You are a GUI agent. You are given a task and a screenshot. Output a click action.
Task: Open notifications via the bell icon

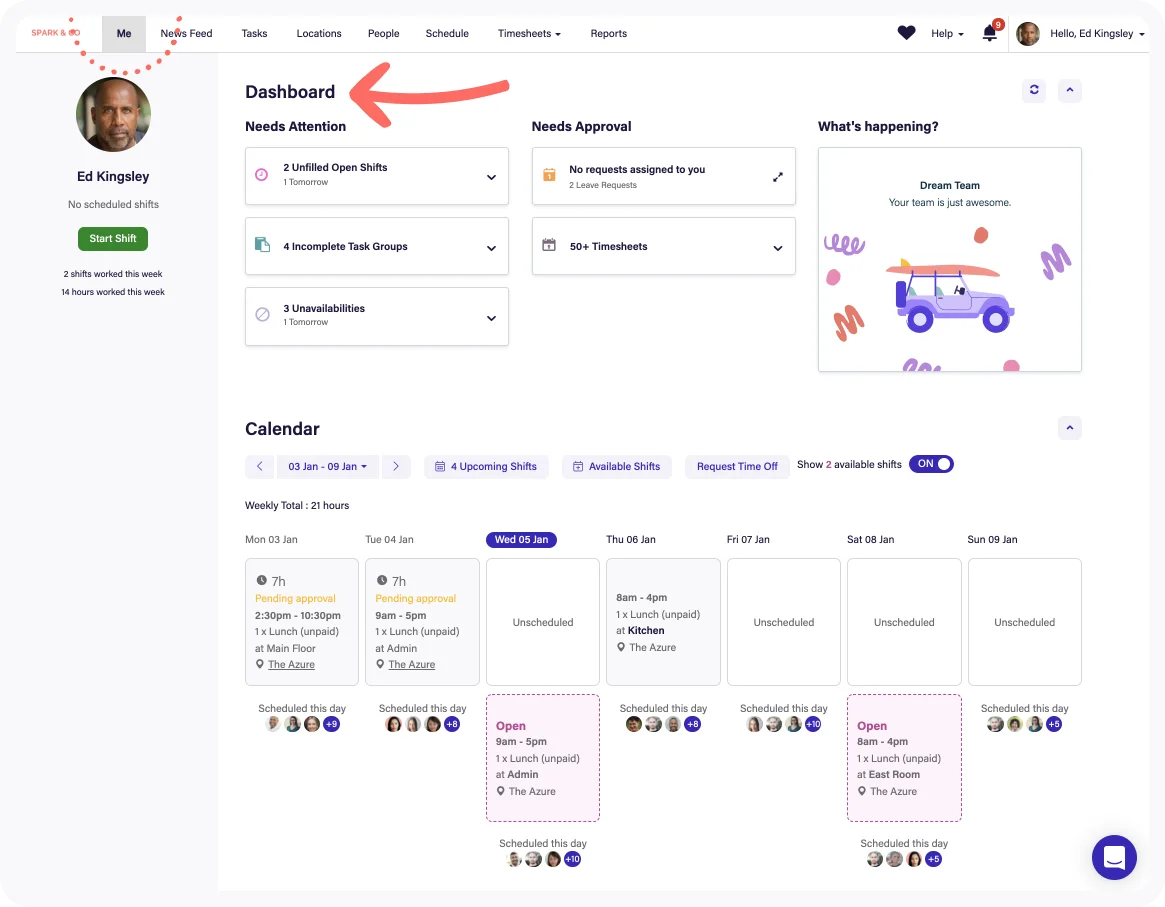point(988,33)
